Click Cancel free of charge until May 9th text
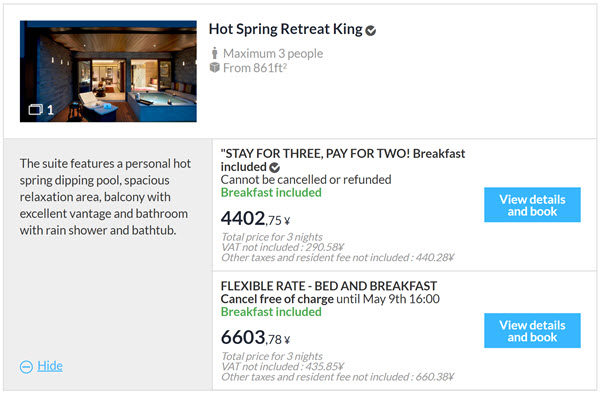 pos(330,299)
